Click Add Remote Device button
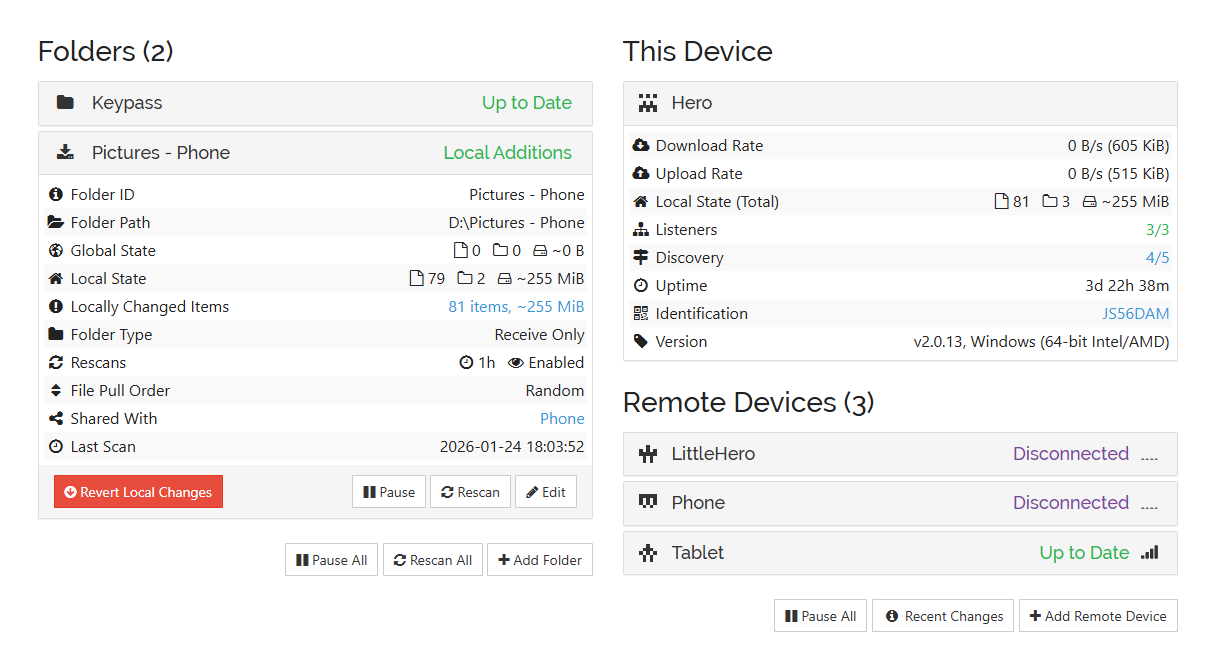This screenshot has height=667, width=1224. [x=1098, y=616]
